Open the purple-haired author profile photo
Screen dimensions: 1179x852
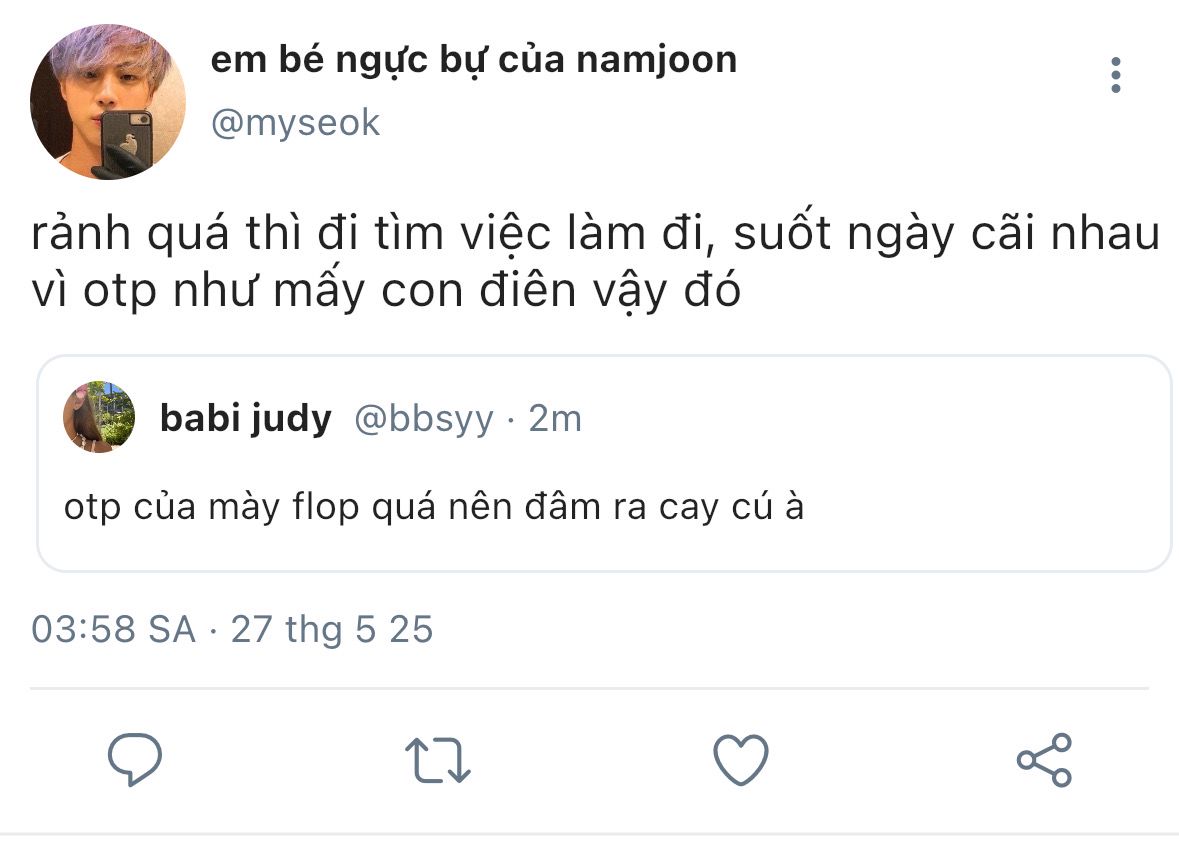click(x=108, y=102)
